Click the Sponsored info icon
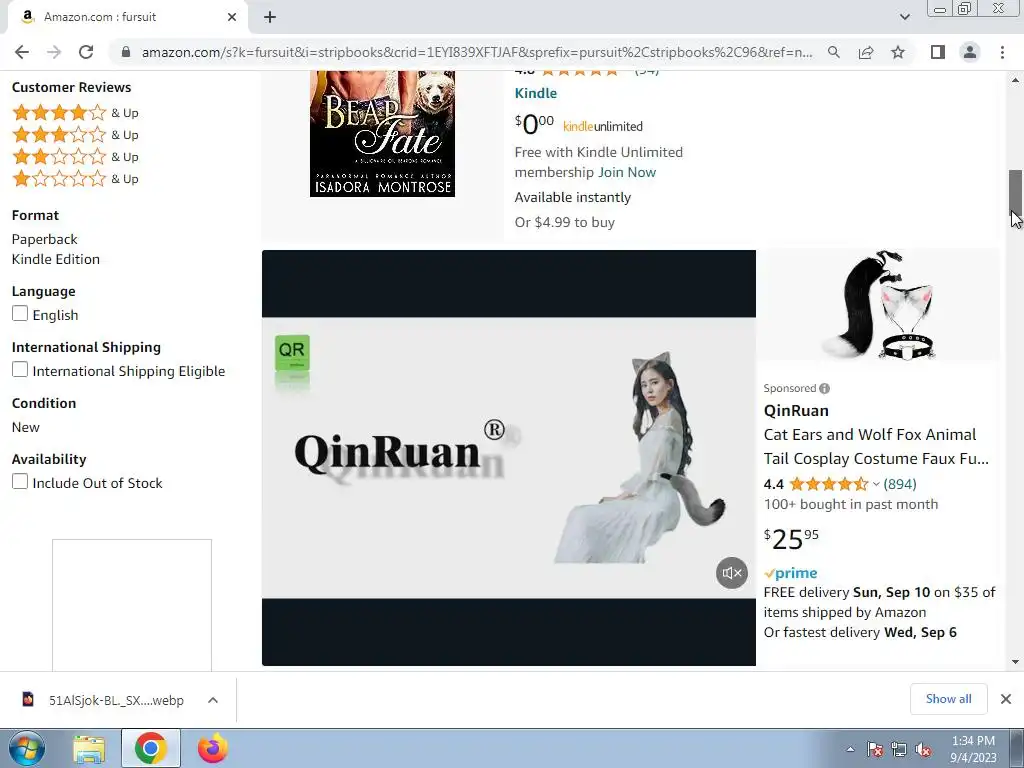1024x768 pixels. (x=825, y=389)
